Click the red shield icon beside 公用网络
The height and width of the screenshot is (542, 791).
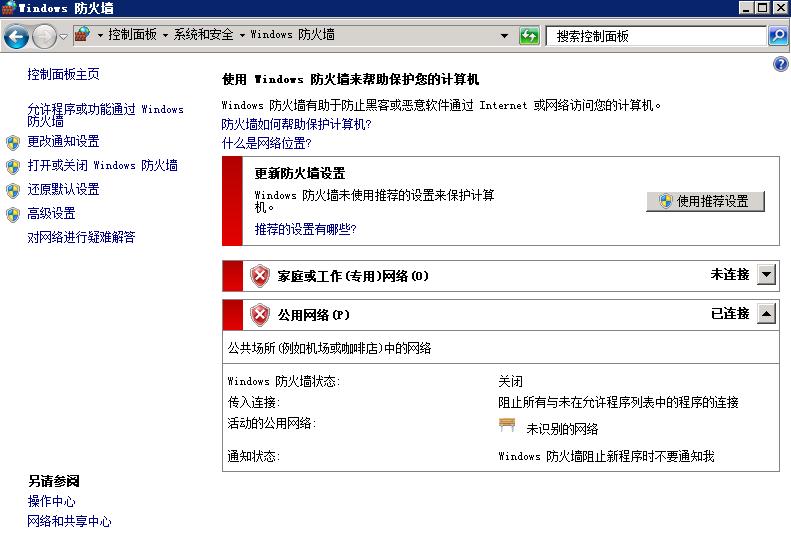coord(260,315)
